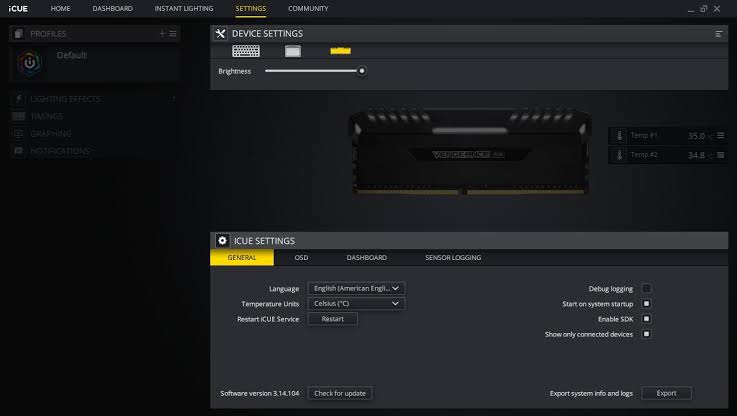Toggle the Enable SDK checkbox
This screenshot has height=416, width=737.
click(647, 319)
